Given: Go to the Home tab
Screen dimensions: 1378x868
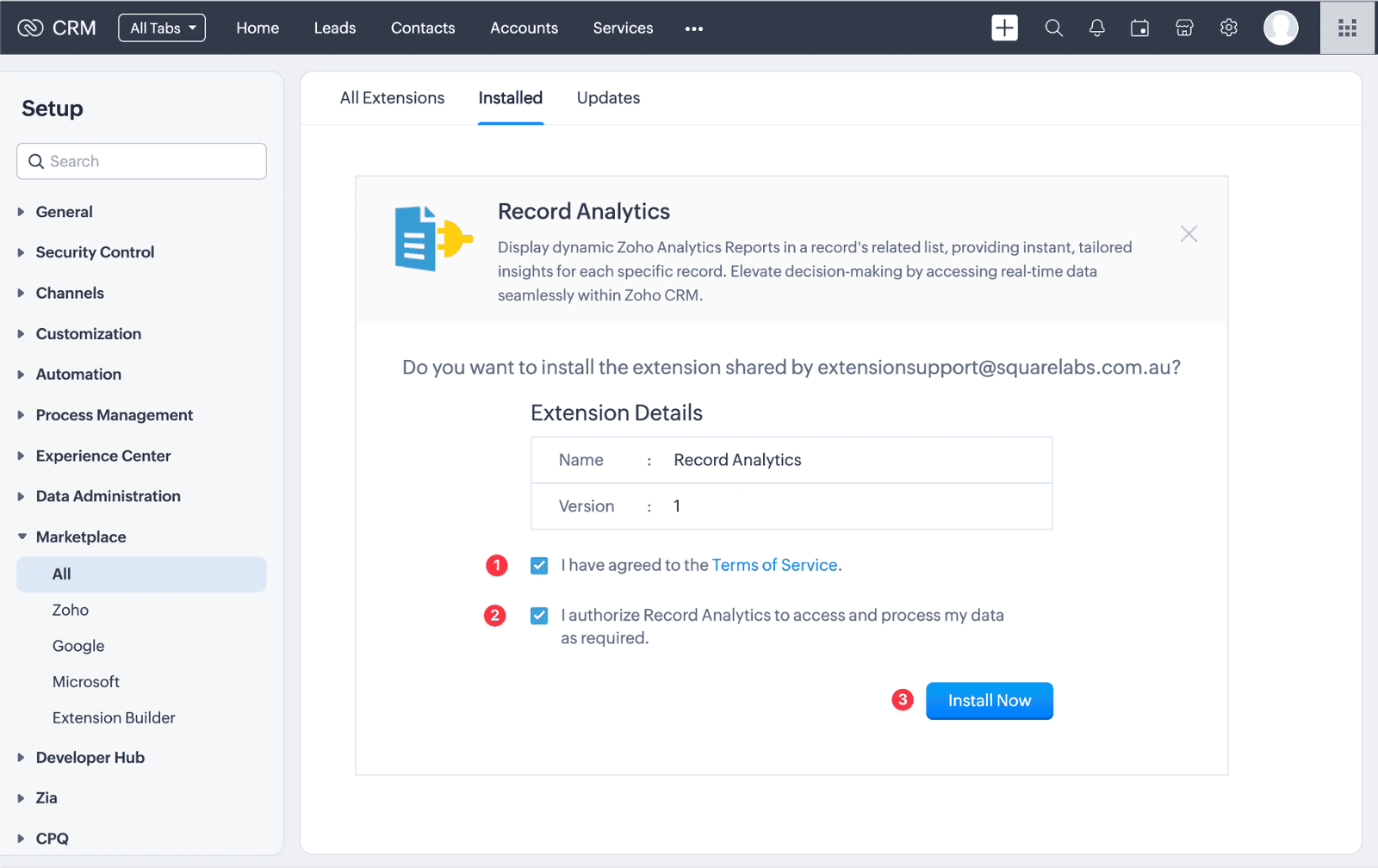Looking at the screenshot, I should click(258, 28).
